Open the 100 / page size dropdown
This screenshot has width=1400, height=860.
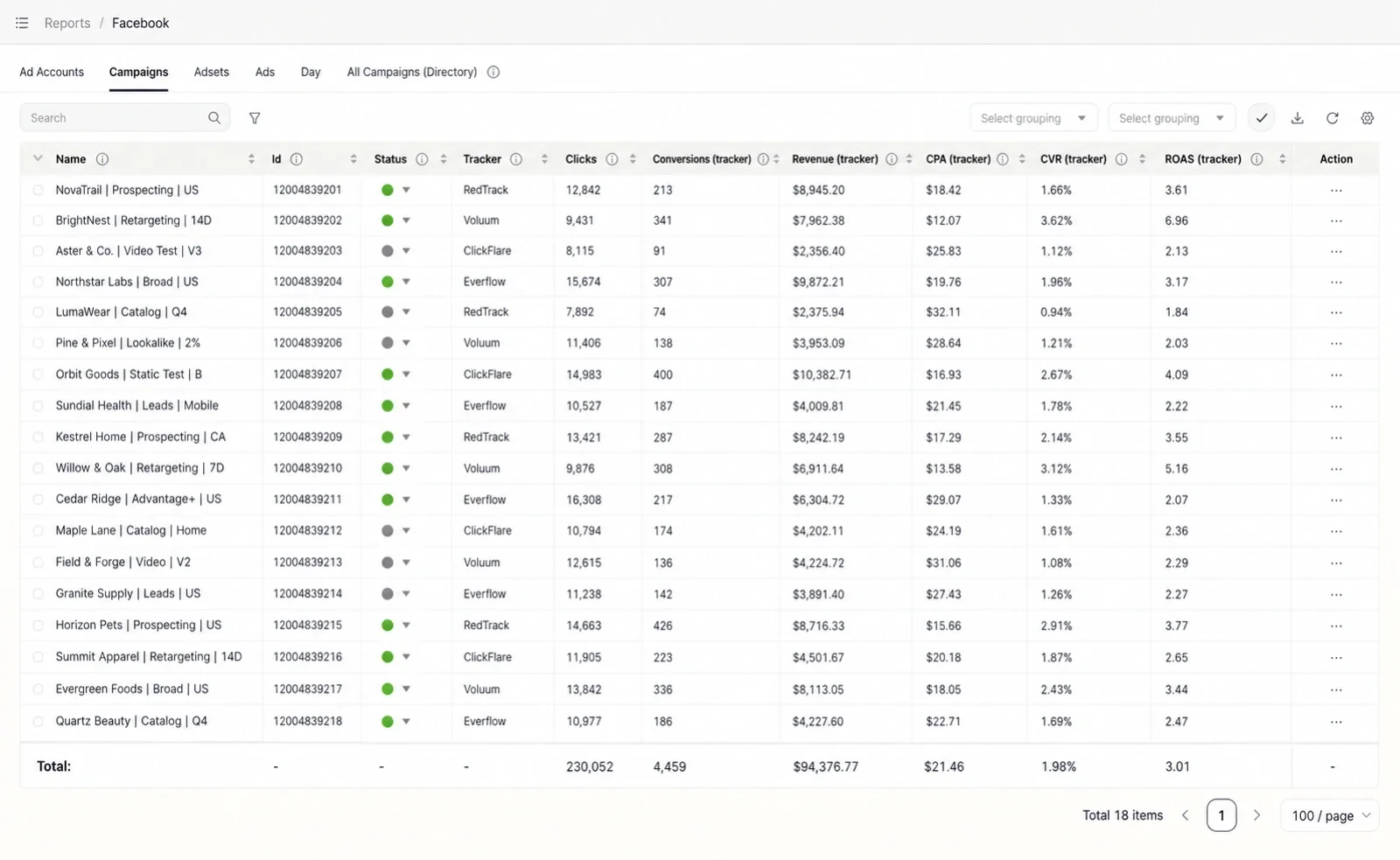point(1330,815)
